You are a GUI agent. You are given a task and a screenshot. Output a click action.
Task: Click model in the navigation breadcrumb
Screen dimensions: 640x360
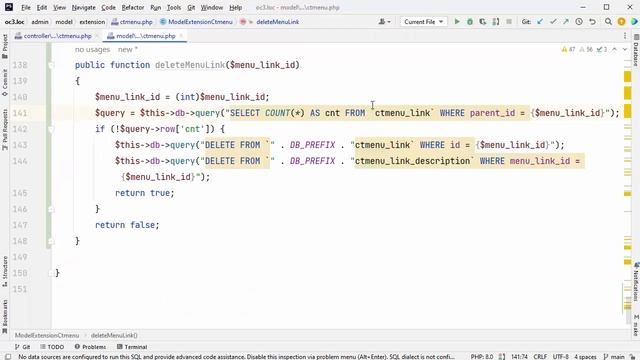pos(64,22)
